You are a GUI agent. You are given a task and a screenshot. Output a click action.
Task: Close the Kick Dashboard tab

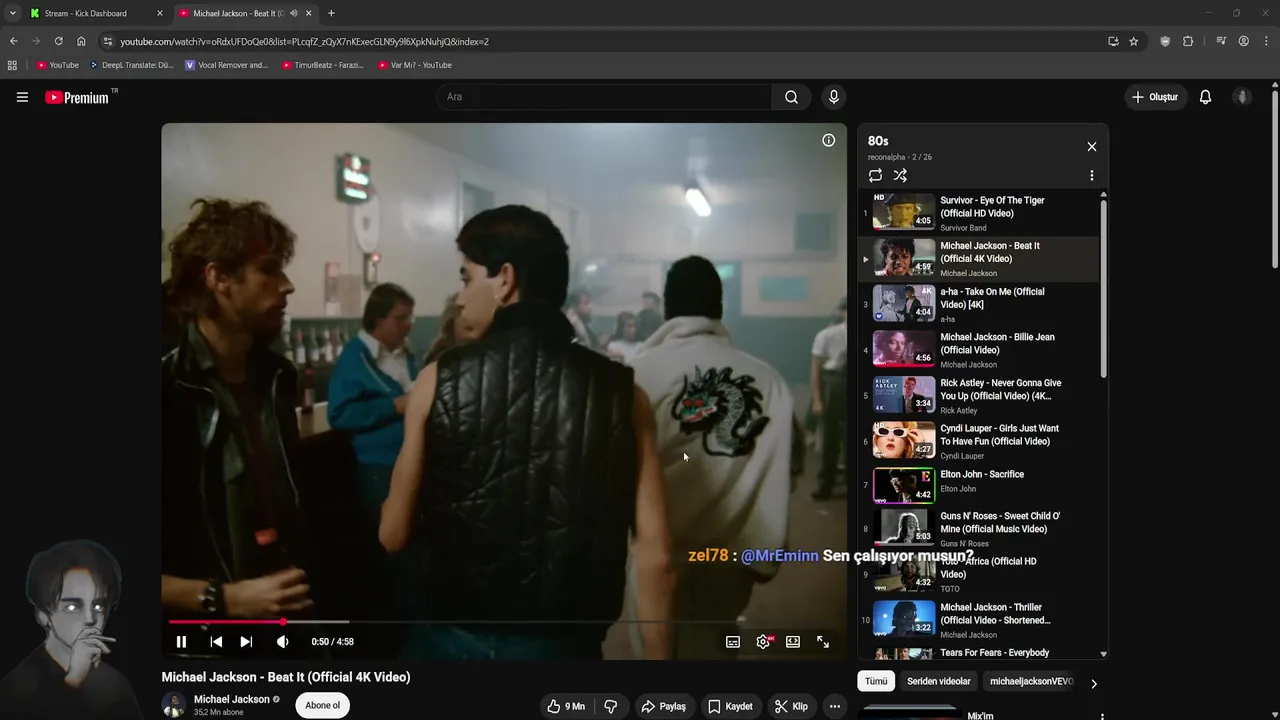point(159,13)
